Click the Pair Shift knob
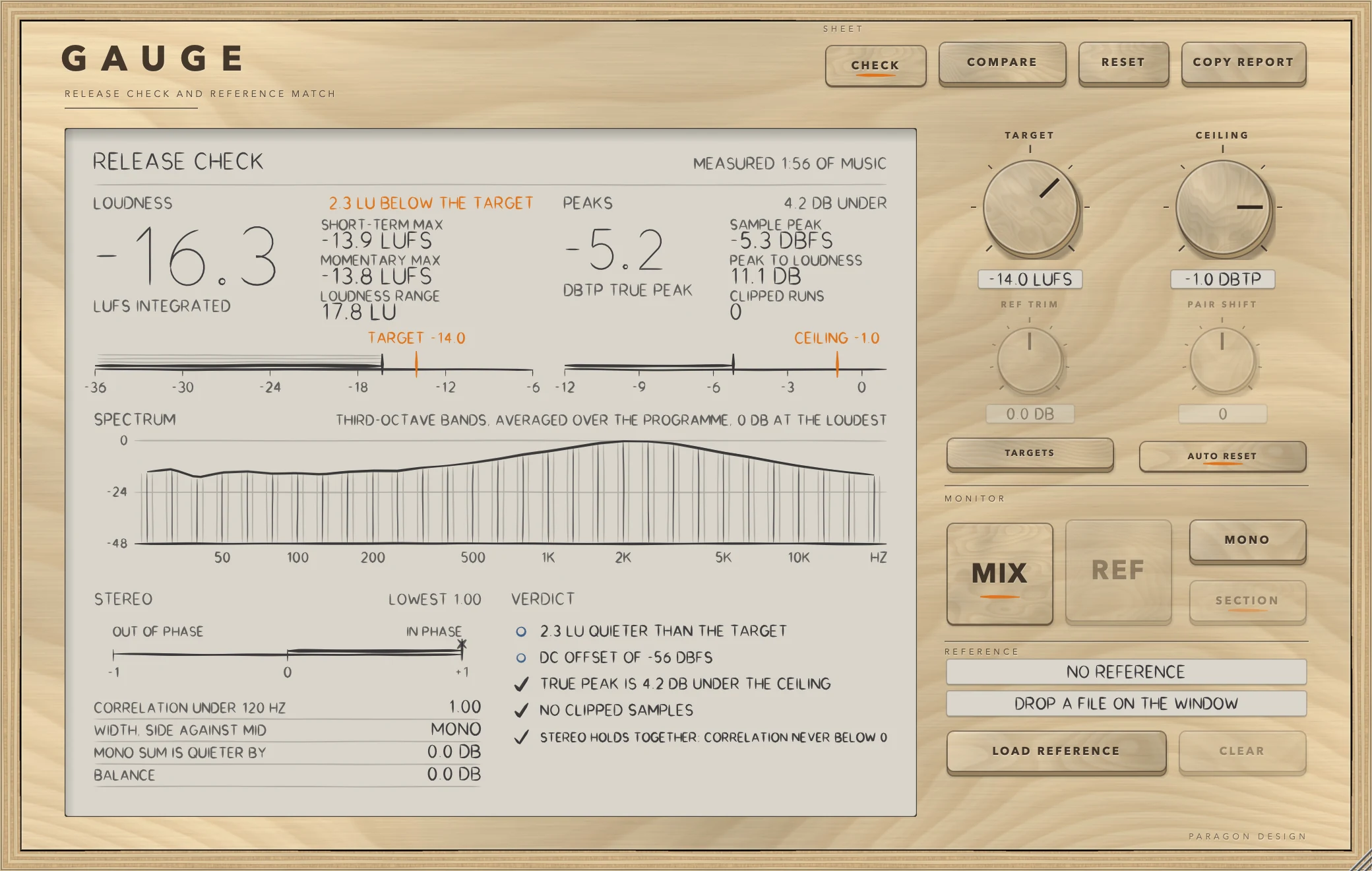1372x871 pixels. (1222, 360)
